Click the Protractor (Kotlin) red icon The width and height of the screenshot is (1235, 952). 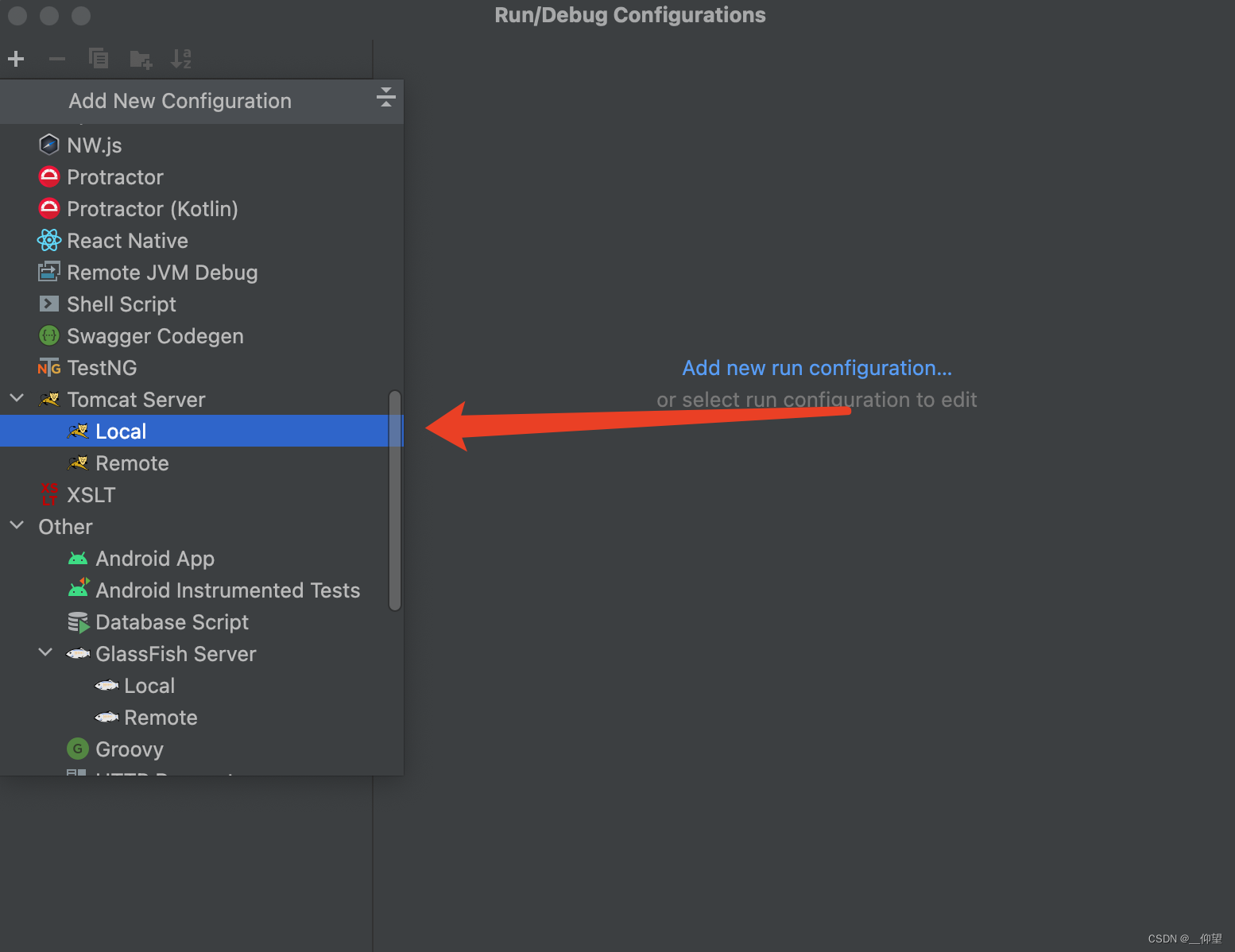49,208
